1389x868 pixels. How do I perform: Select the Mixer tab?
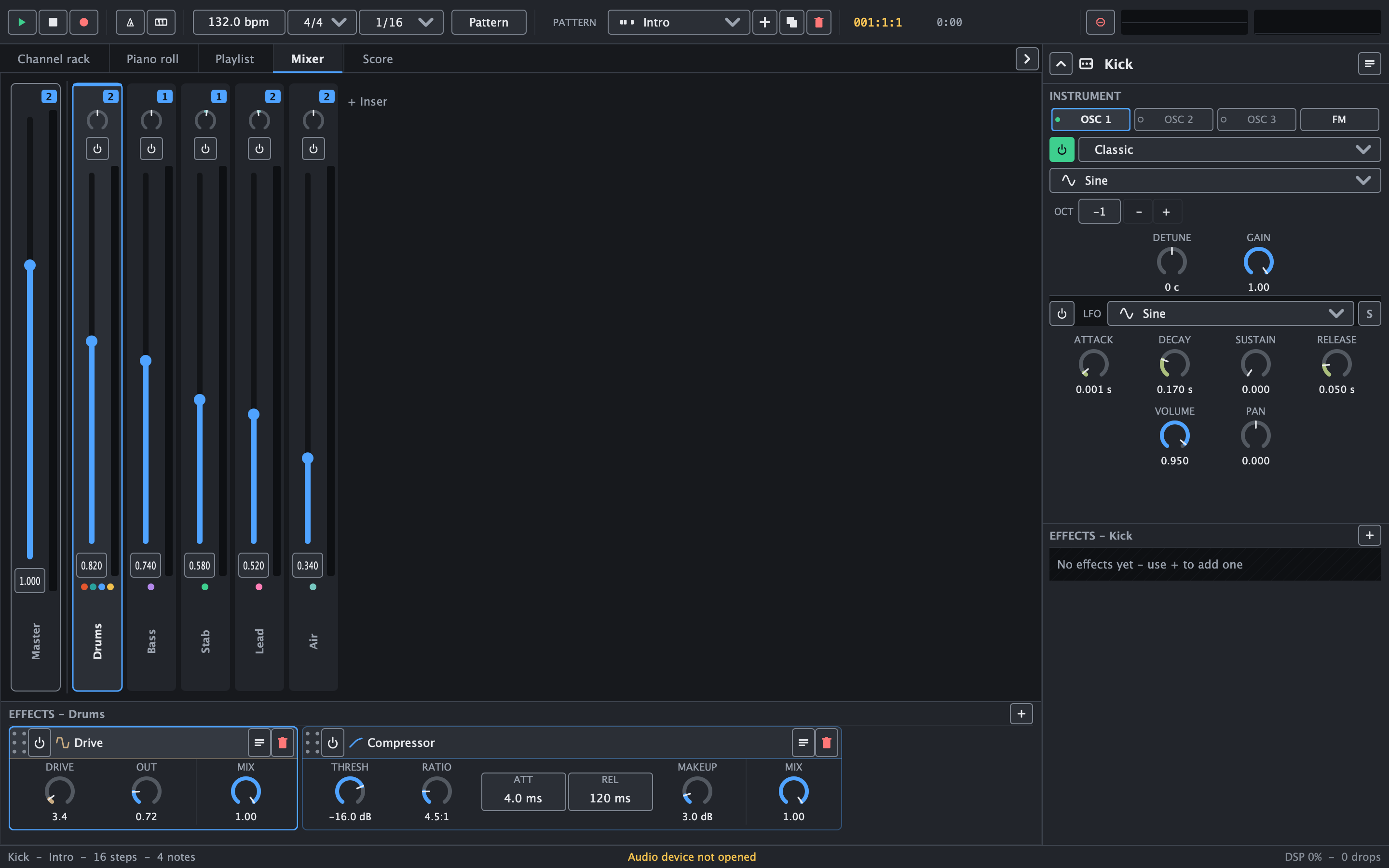(308, 58)
